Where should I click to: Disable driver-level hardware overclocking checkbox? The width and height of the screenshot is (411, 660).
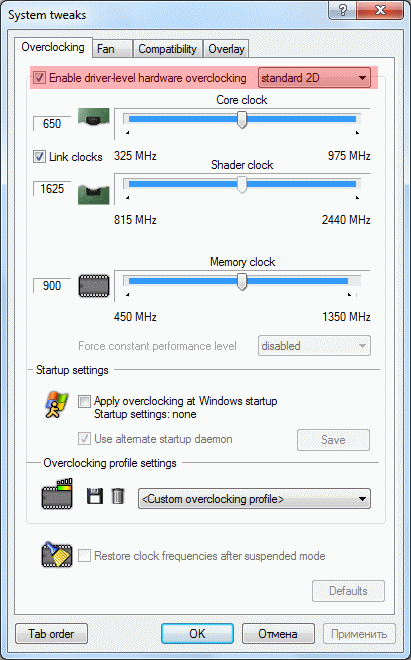click(x=40, y=78)
